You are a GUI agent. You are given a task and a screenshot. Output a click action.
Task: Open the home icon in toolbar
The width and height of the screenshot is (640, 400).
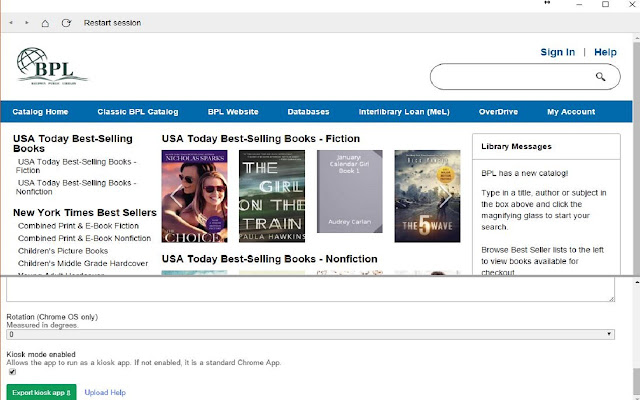(x=45, y=23)
